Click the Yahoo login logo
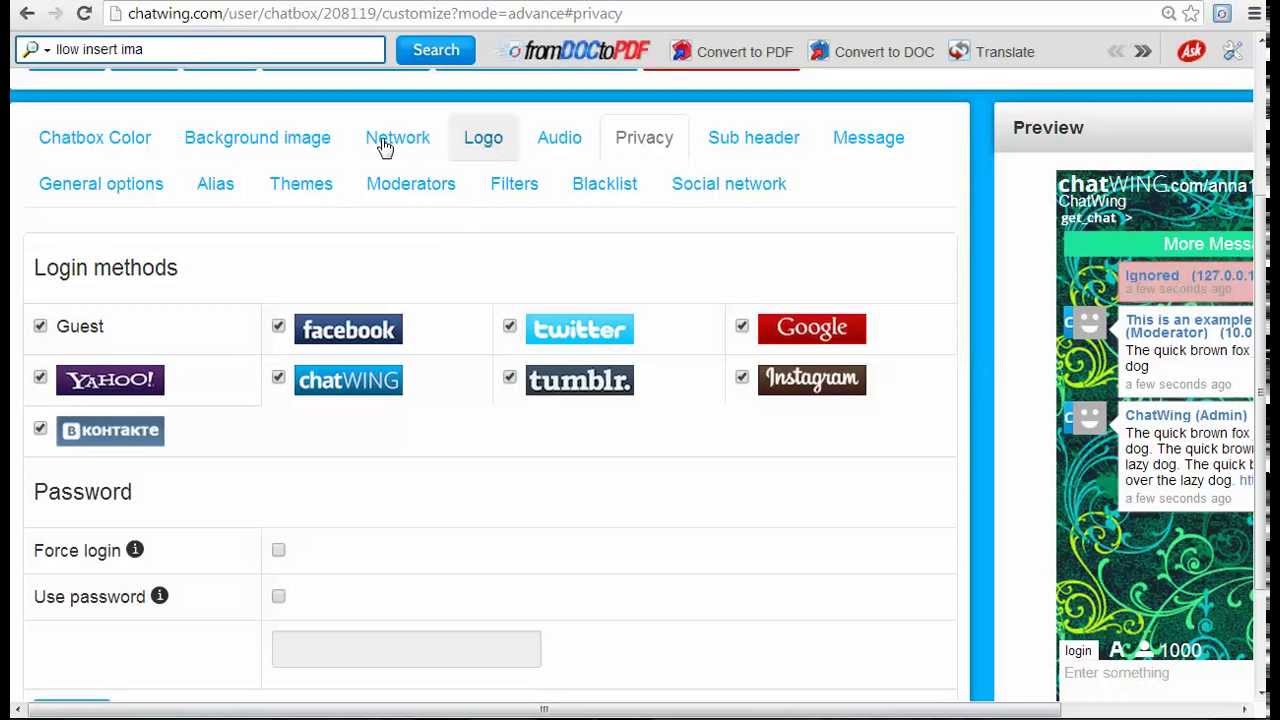 pyautogui.click(x=110, y=380)
